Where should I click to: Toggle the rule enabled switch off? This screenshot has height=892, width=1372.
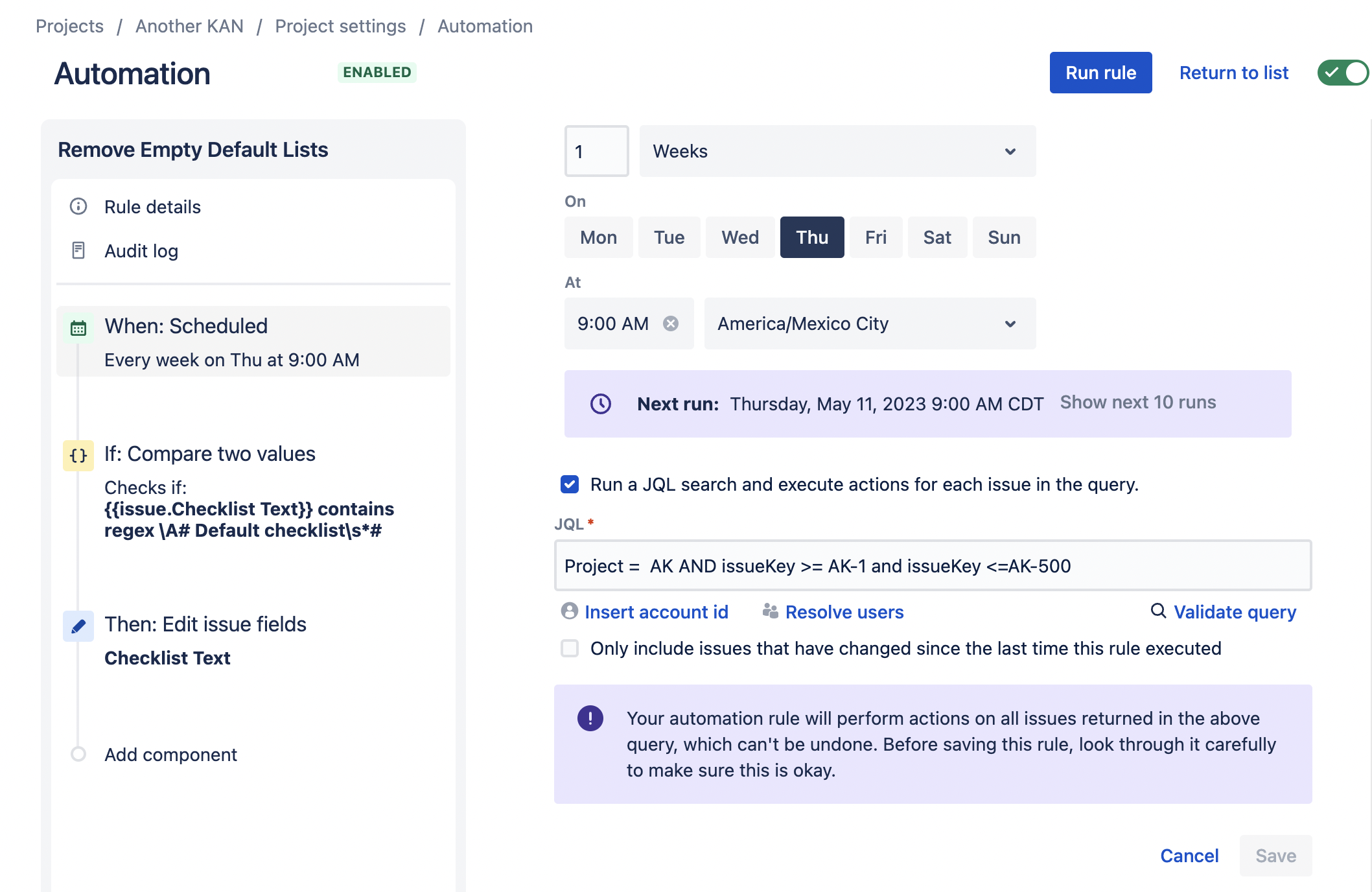click(1342, 73)
